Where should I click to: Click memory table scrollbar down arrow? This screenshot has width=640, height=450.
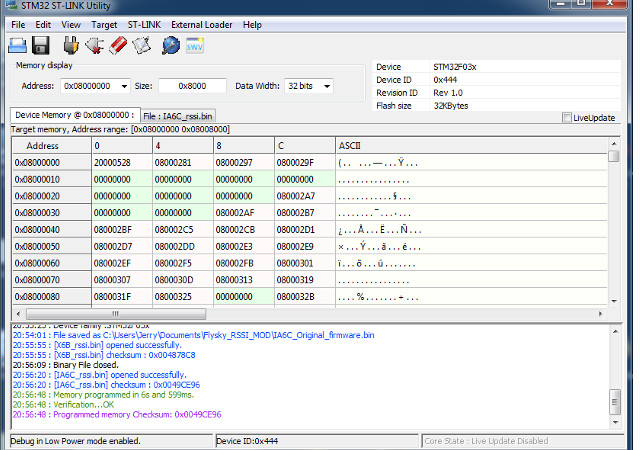613,301
